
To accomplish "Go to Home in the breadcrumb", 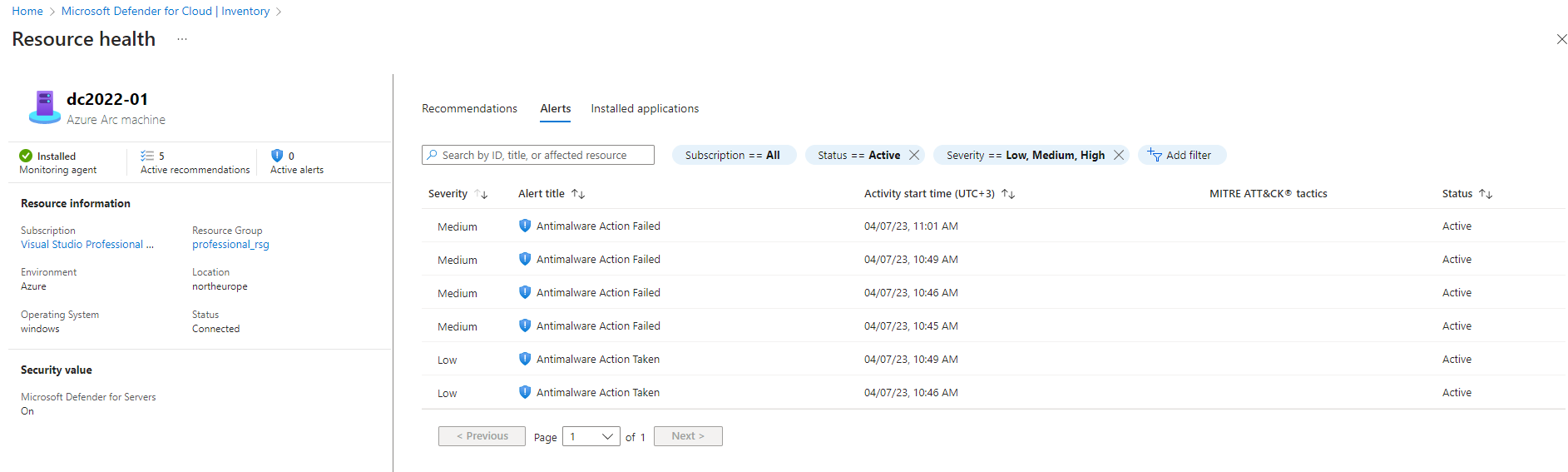I will pyautogui.click(x=27, y=11).
